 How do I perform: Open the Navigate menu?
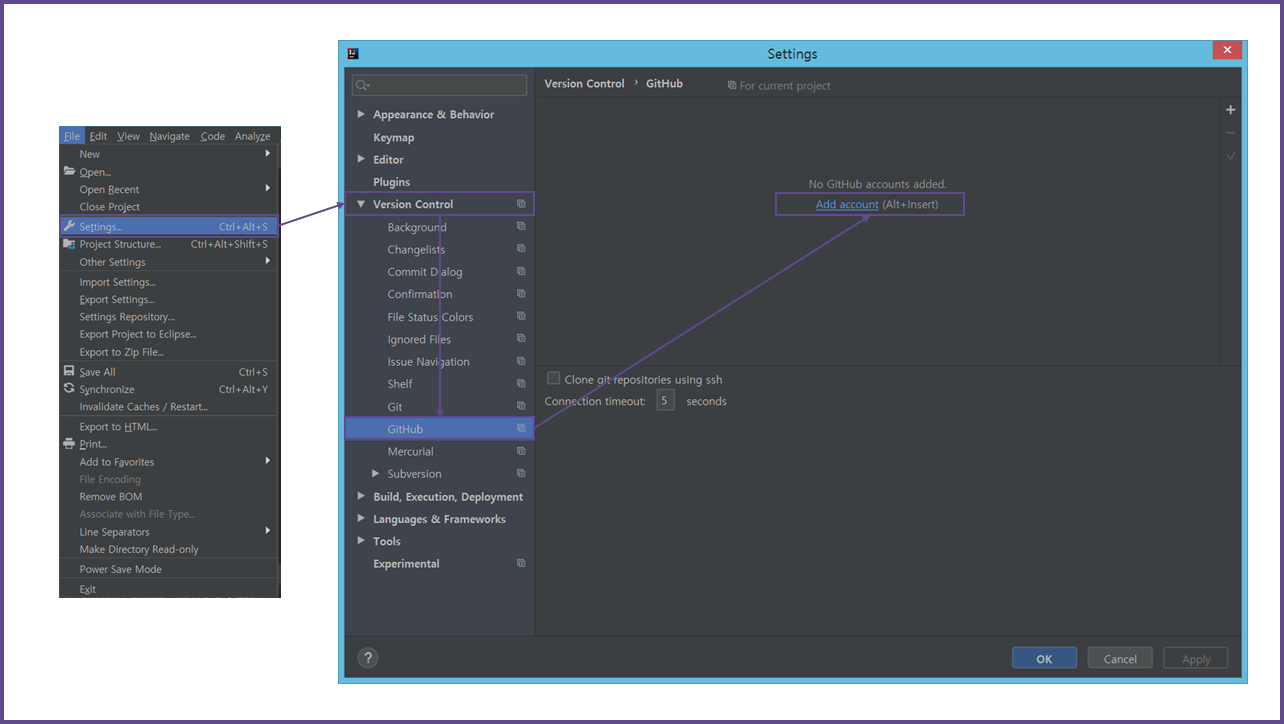(170, 136)
